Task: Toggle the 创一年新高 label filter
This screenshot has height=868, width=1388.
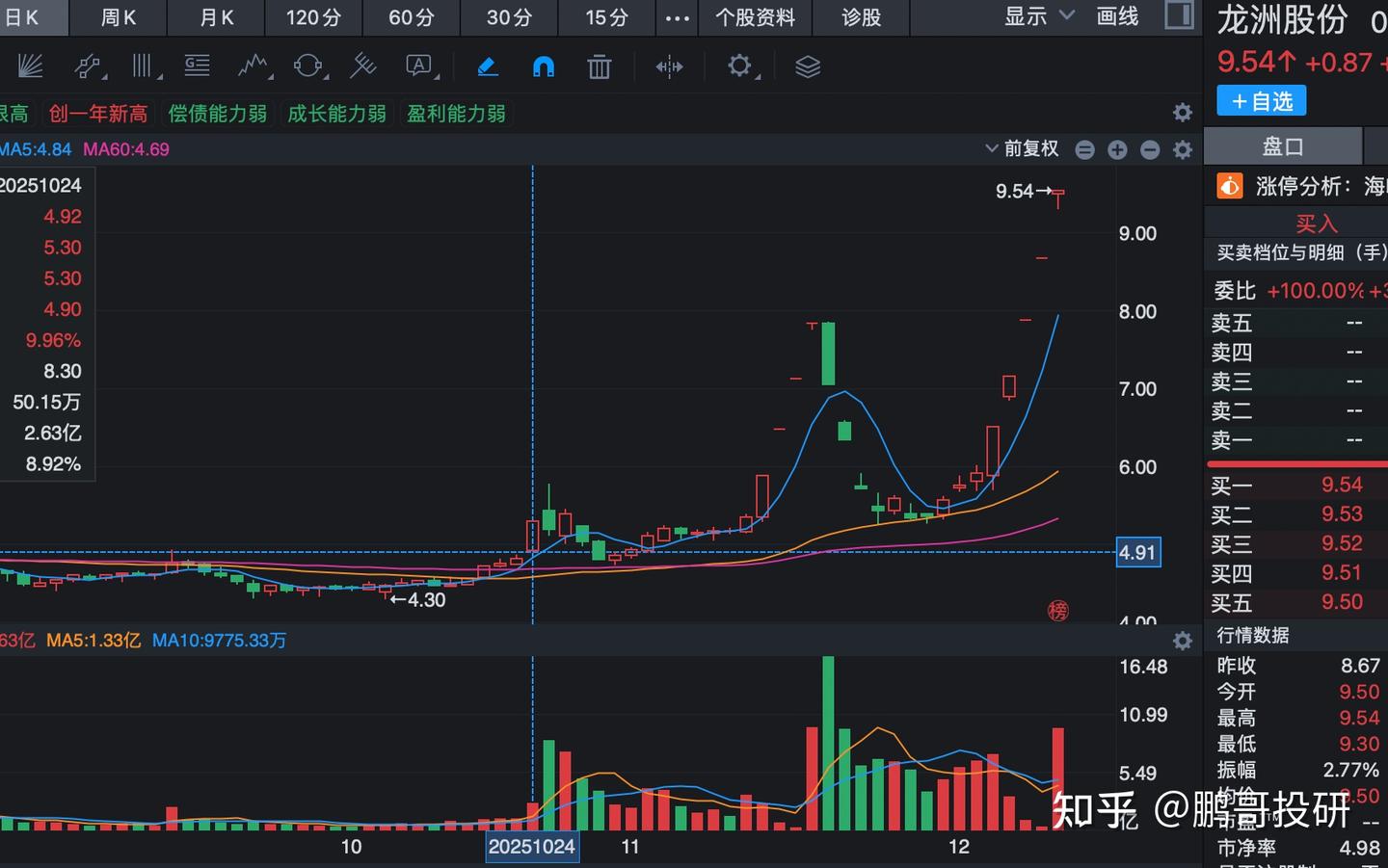Action: (97, 113)
